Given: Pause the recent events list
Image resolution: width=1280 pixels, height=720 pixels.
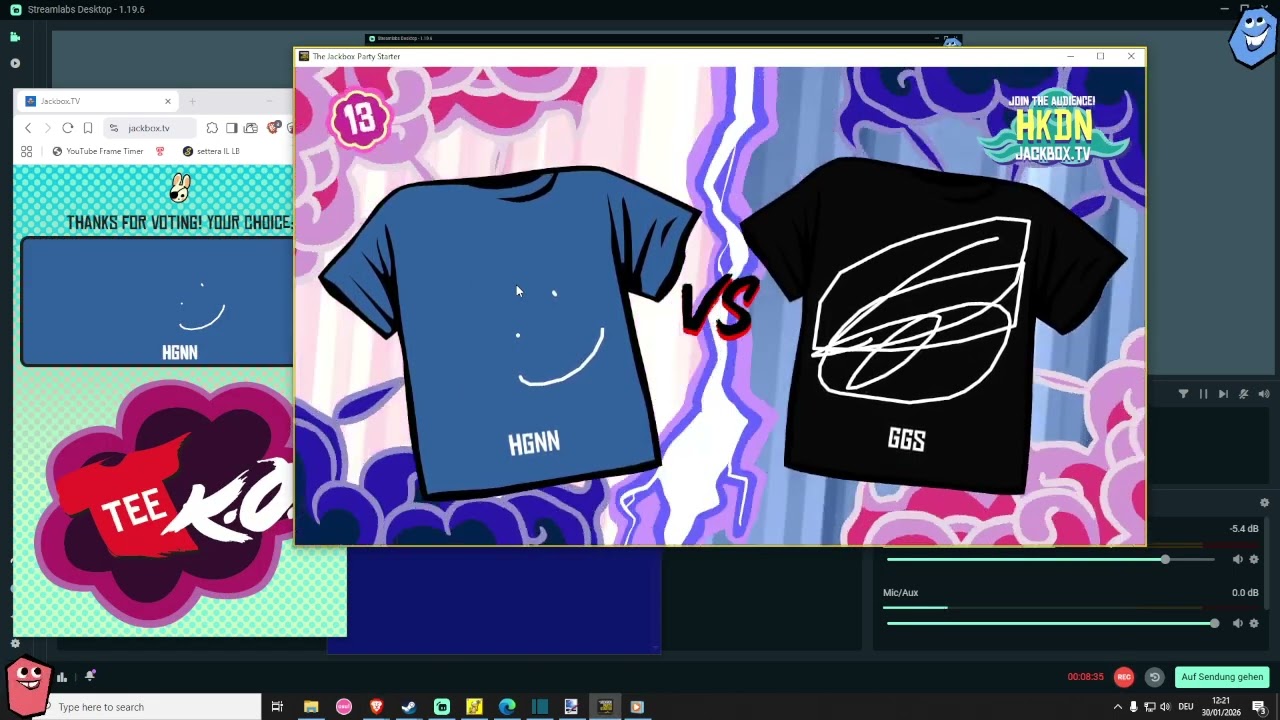Looking at the screenshot, I should (1203, 394).
